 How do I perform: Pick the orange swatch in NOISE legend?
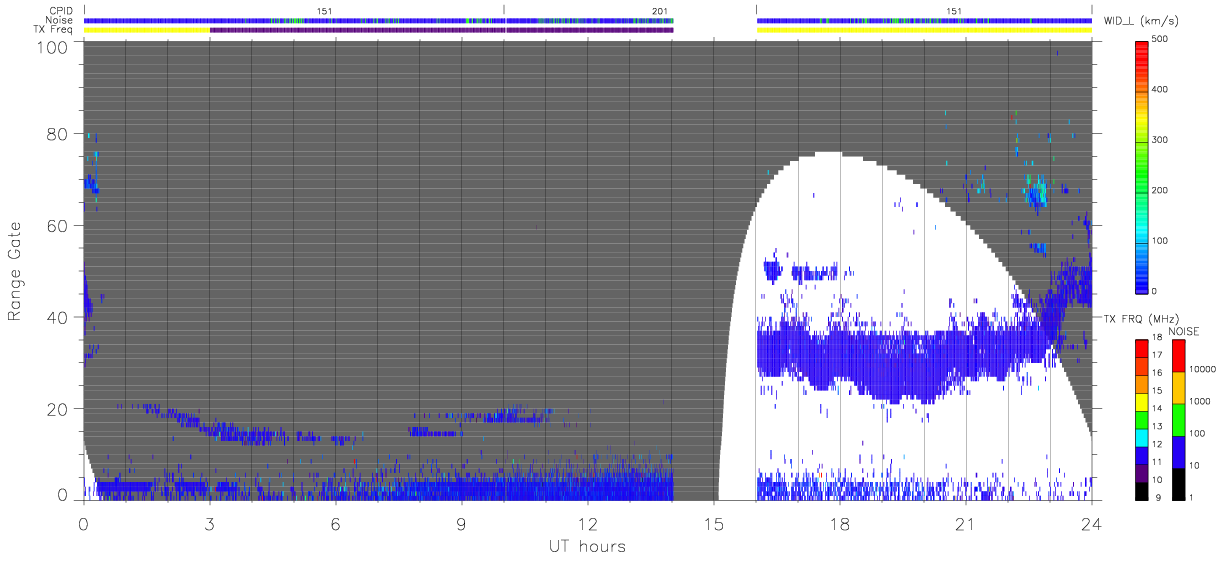tap(1178, 387)
